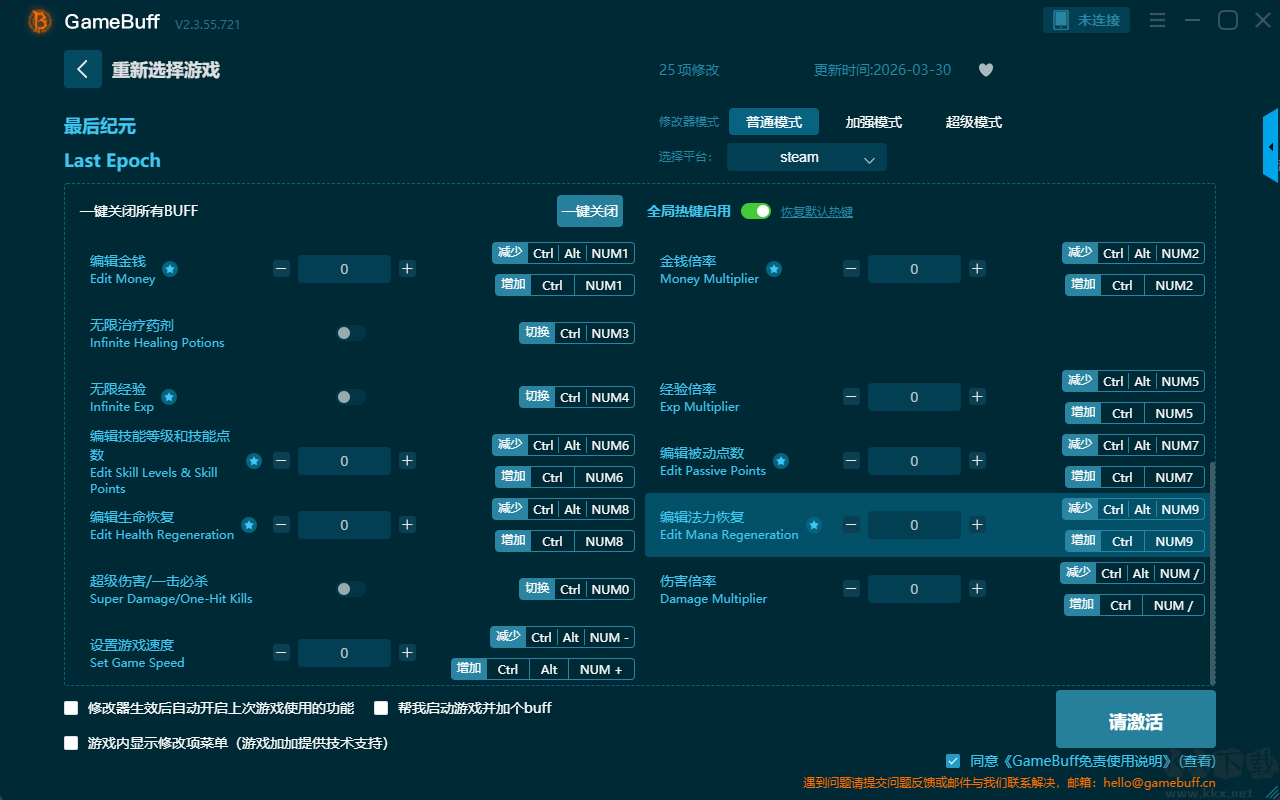Increase Edit Money value with plus
The width and height of the screenshot is (1280, 800).
[x=407, y=269]
